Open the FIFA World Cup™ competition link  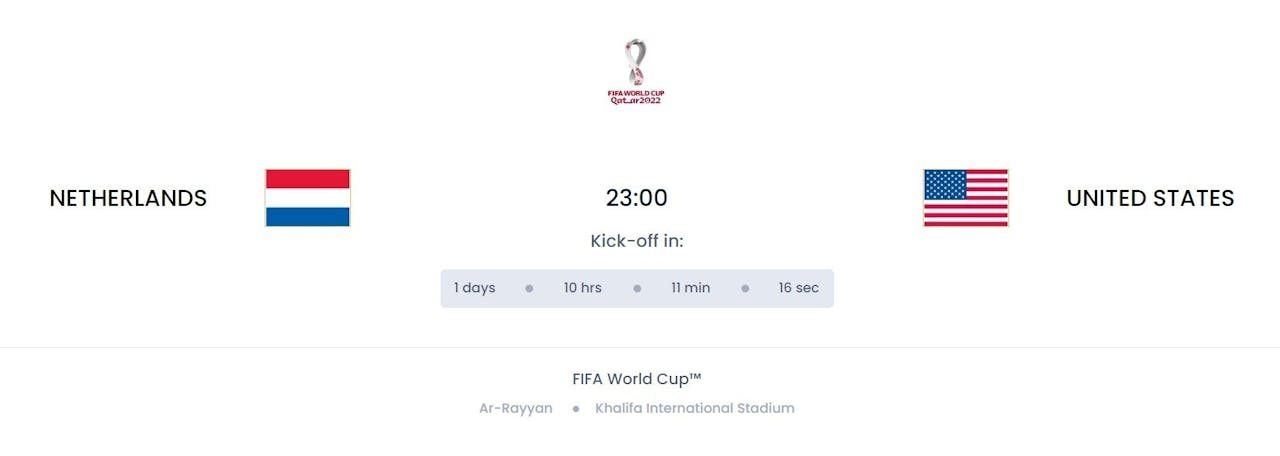pyautogui.click(x=637, y=379)
